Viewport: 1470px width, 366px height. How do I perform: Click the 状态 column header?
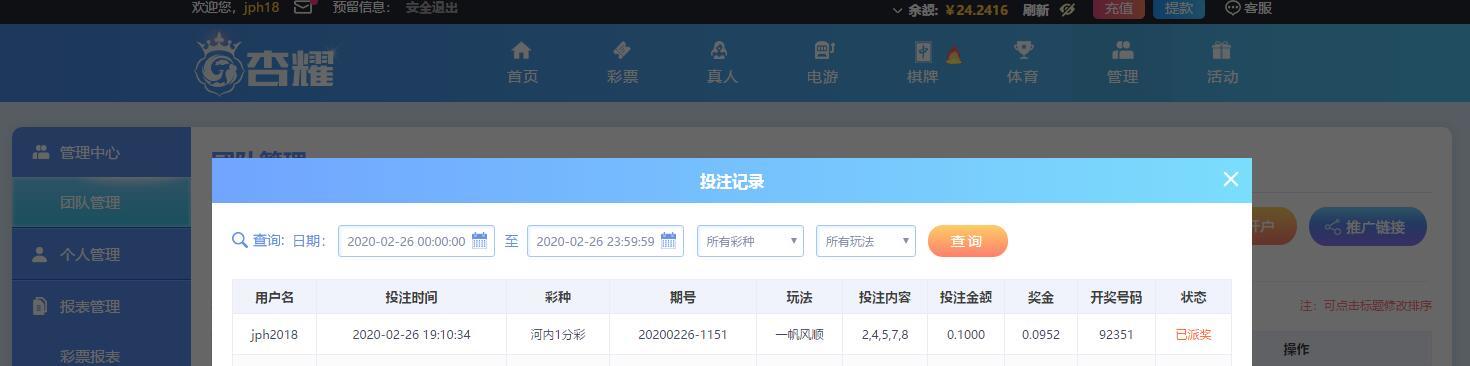click(x=1193, y=297)
